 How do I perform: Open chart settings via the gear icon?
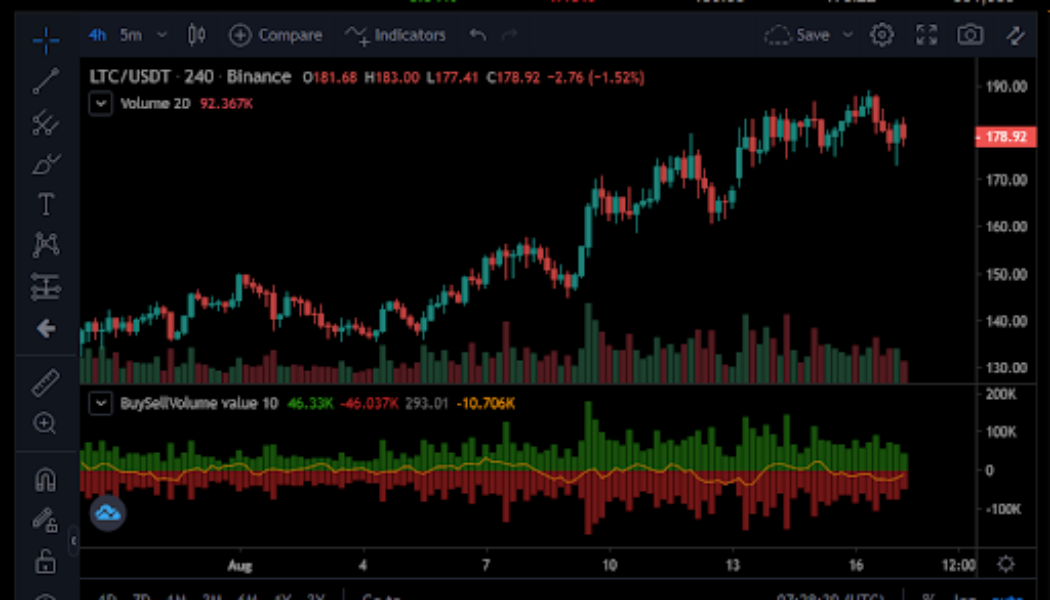click(881, 34)
